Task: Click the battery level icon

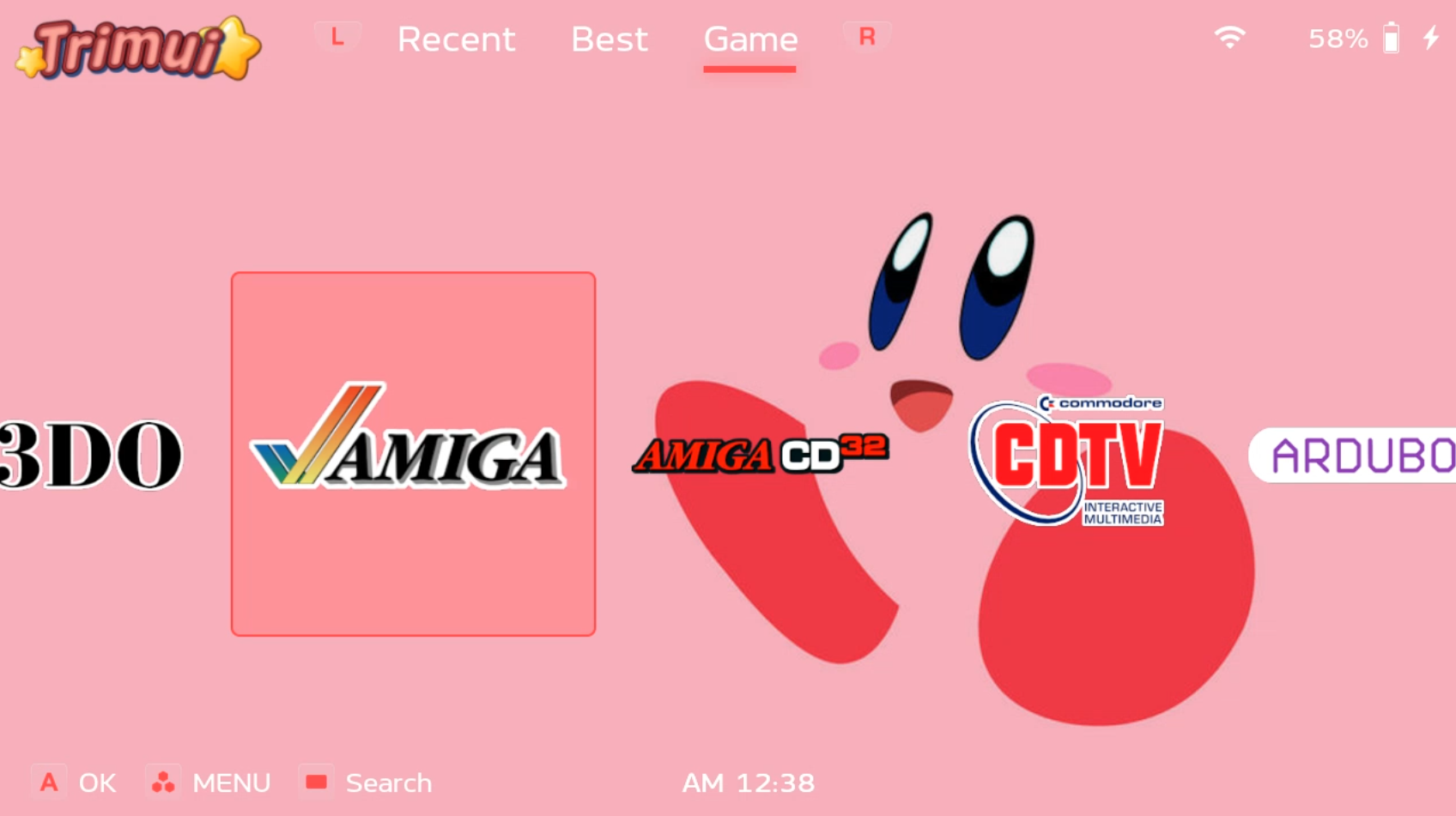Action: point(1391,39)
